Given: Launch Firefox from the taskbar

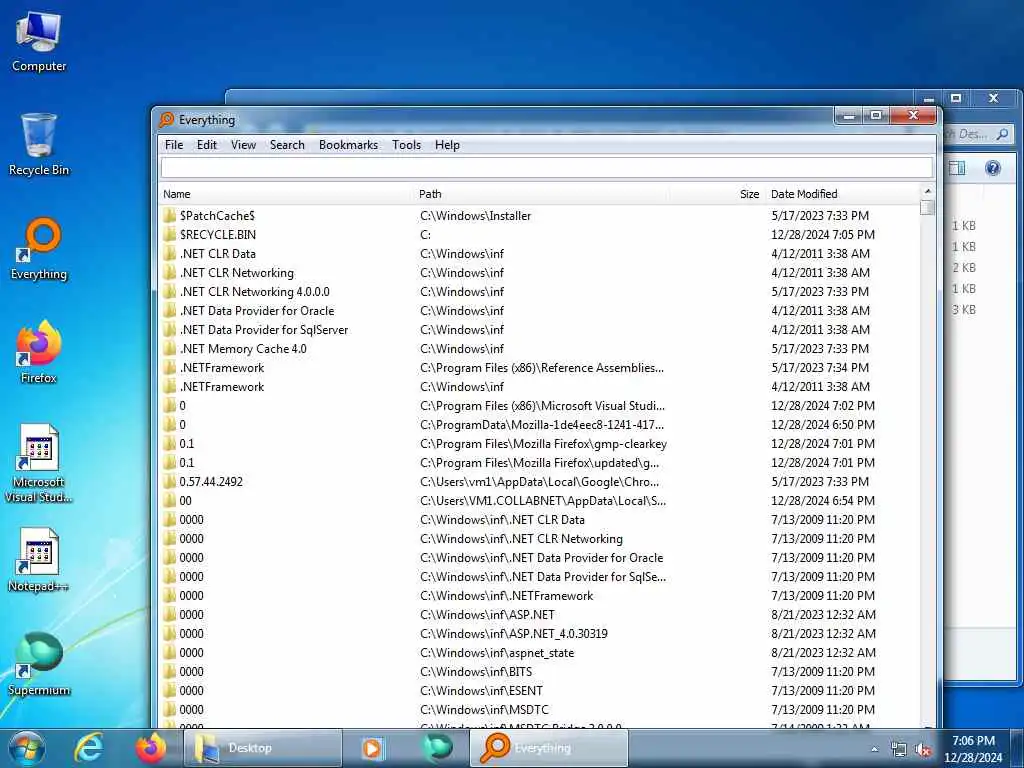Looking at the screenshot, I should click(x=150, y=748).
